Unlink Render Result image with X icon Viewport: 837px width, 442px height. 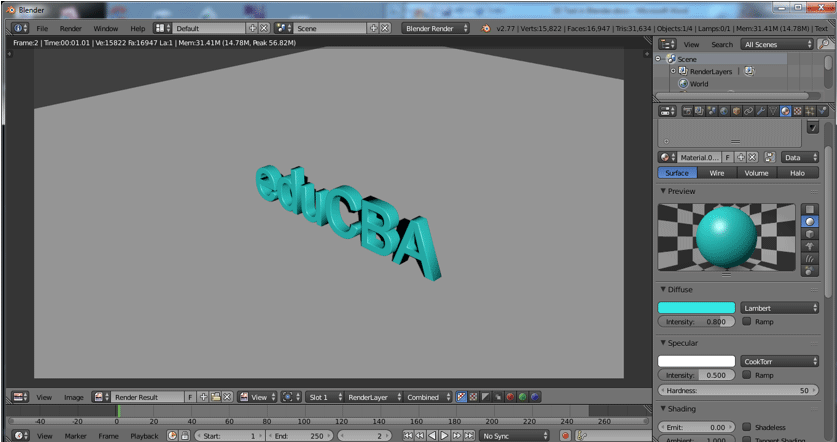(227, 397)
